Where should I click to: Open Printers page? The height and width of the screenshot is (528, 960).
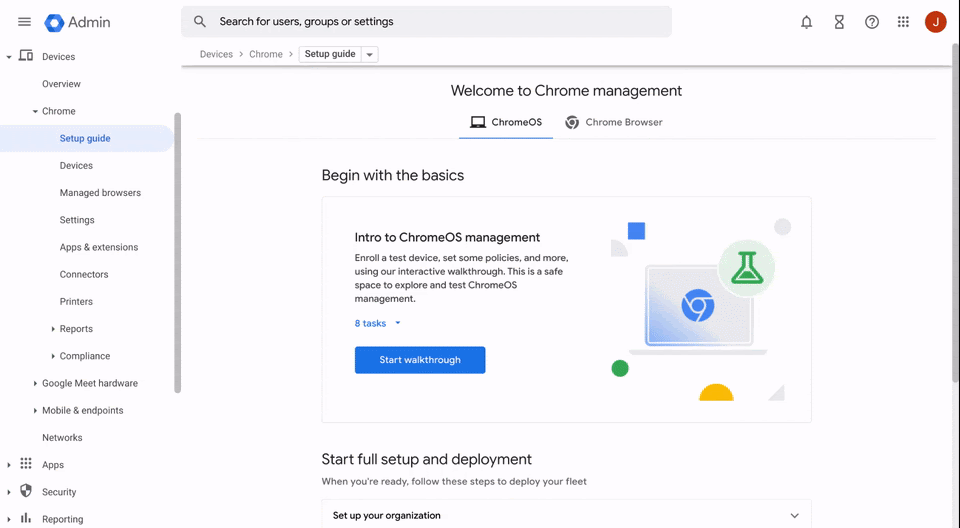tap(76, 301)
